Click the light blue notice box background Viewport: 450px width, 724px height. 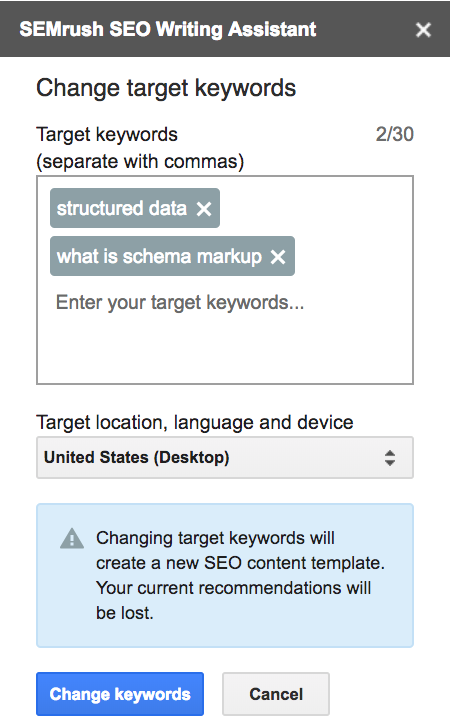(x=225, y=635)
